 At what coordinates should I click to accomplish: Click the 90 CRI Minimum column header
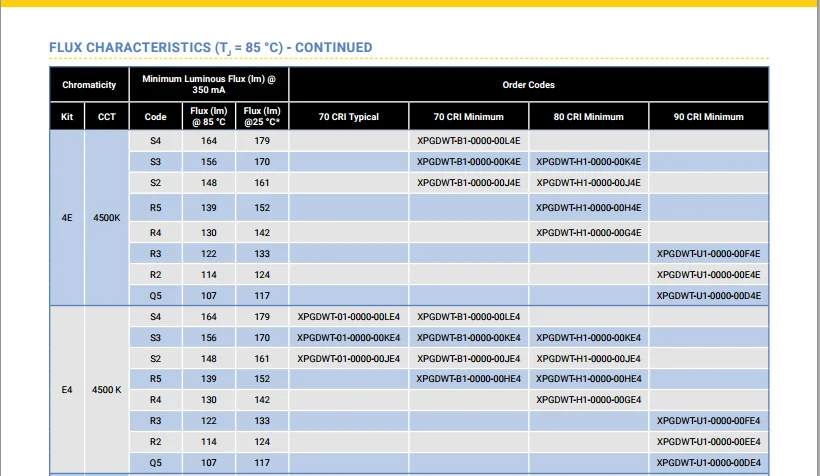pos(708,117)
